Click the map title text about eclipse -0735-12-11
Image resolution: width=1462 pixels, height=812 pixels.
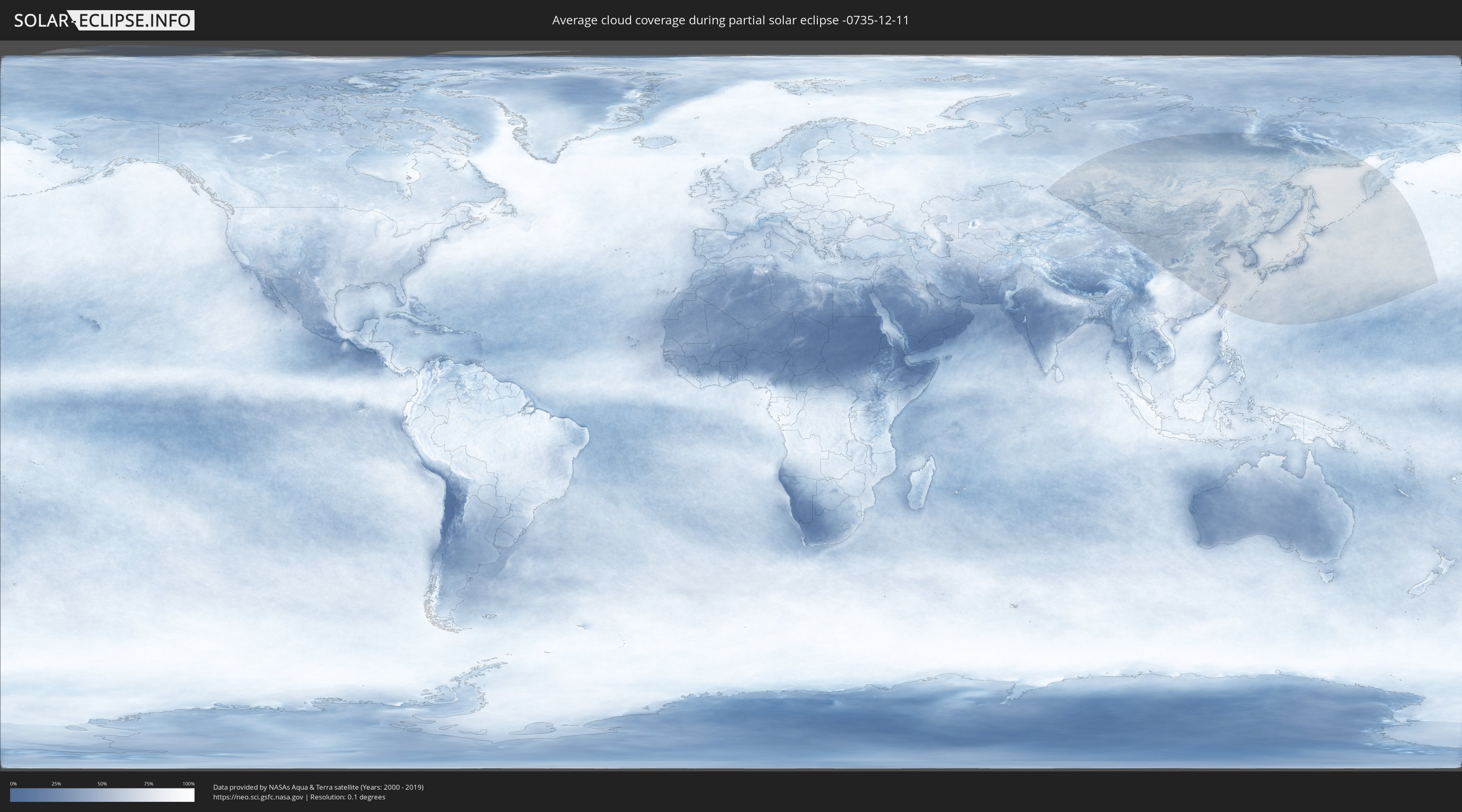tap(731, 20)
